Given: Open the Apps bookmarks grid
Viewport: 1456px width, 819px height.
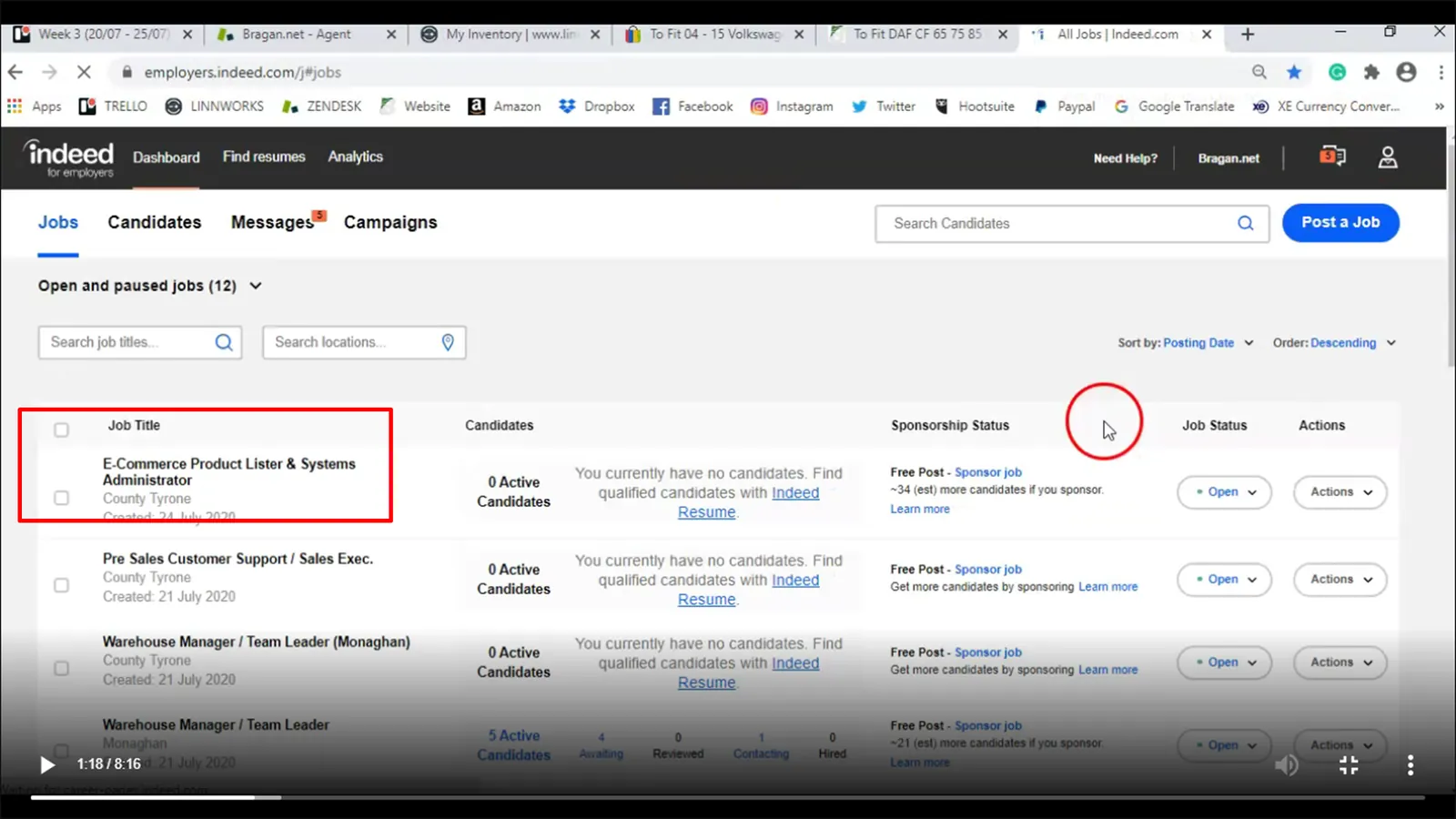Looking at the screenshot, I should (35, 106).
